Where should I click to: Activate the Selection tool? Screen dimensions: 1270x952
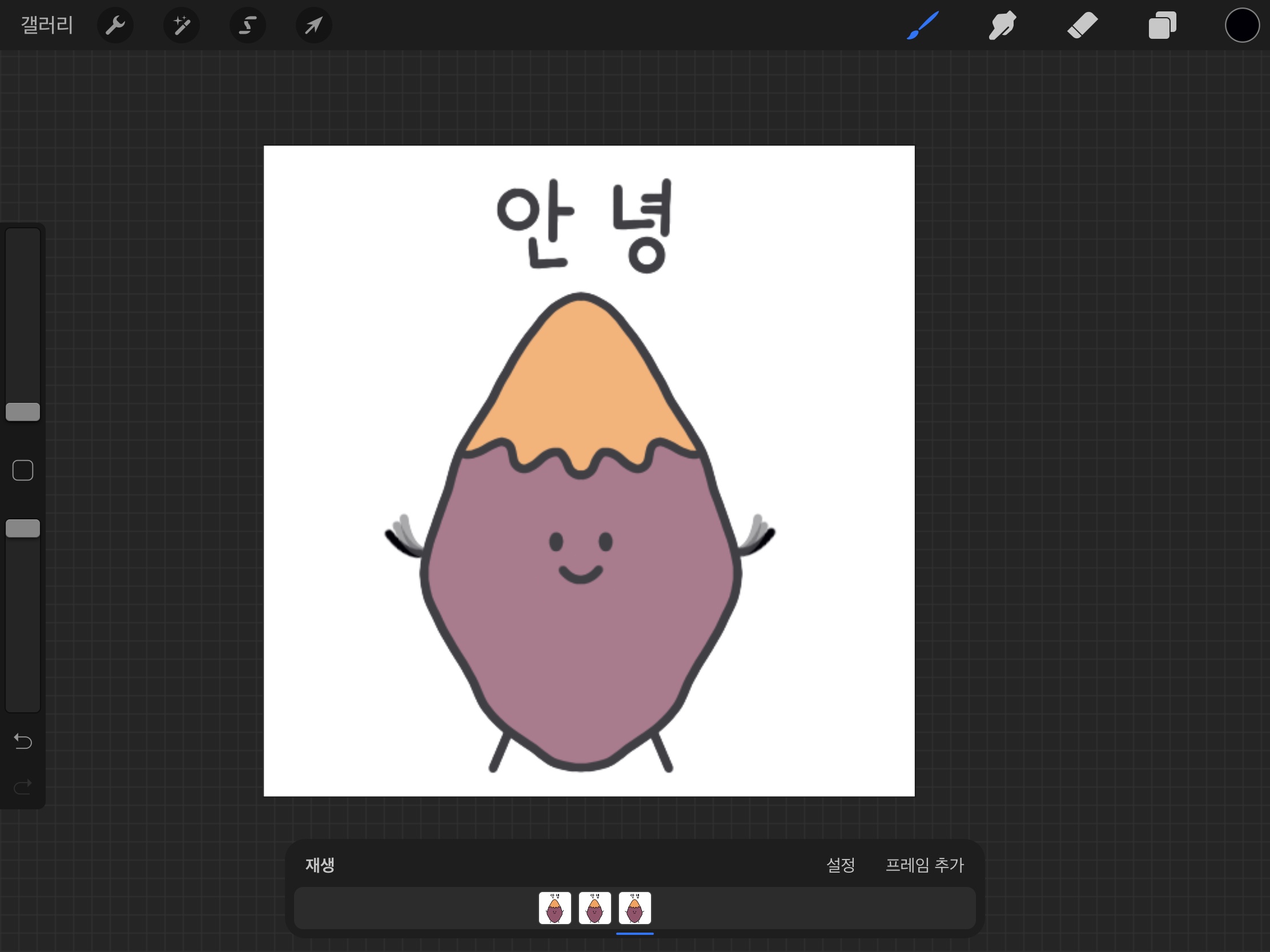point(247,25)
